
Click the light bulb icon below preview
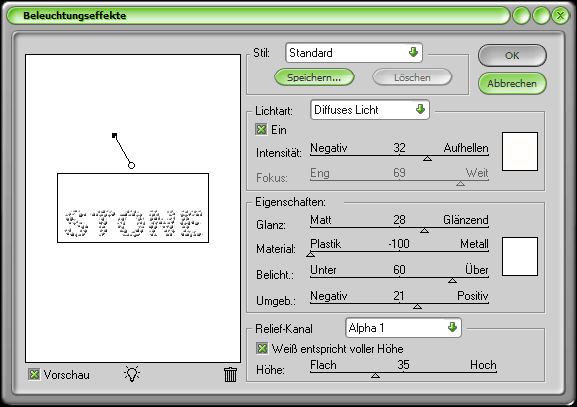132,374
